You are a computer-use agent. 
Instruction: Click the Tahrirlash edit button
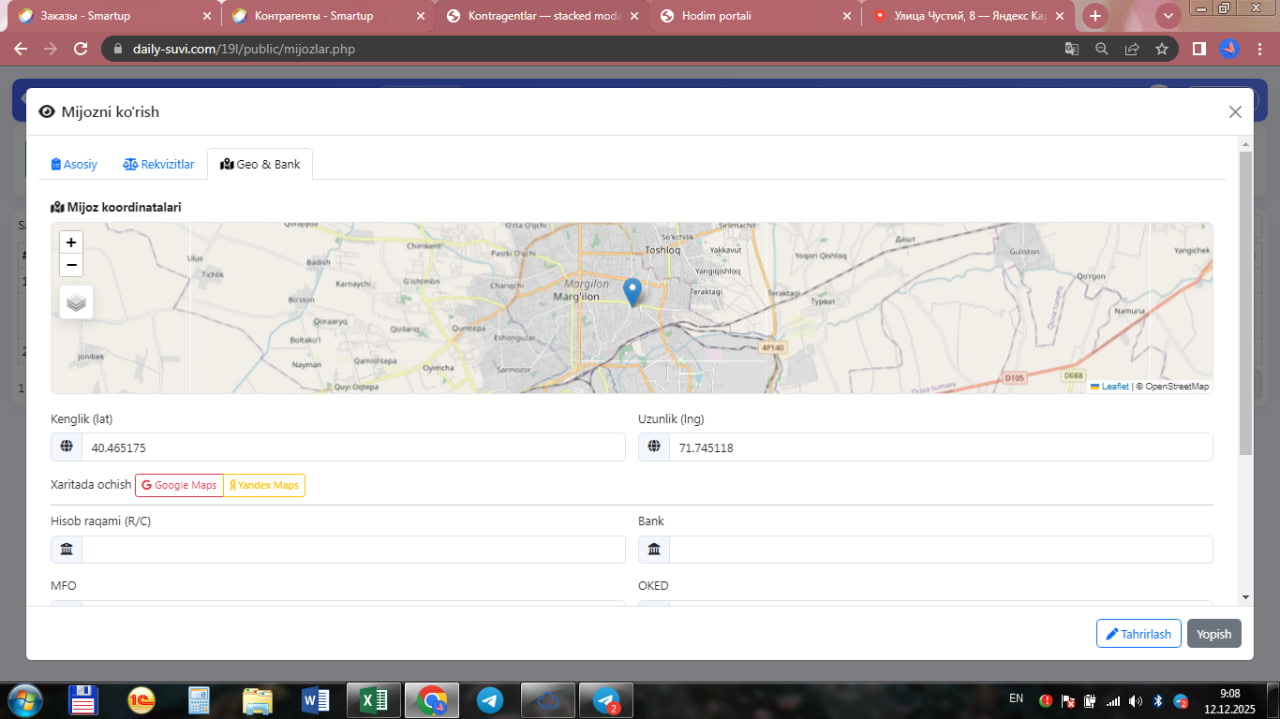tap(1138, 634)
